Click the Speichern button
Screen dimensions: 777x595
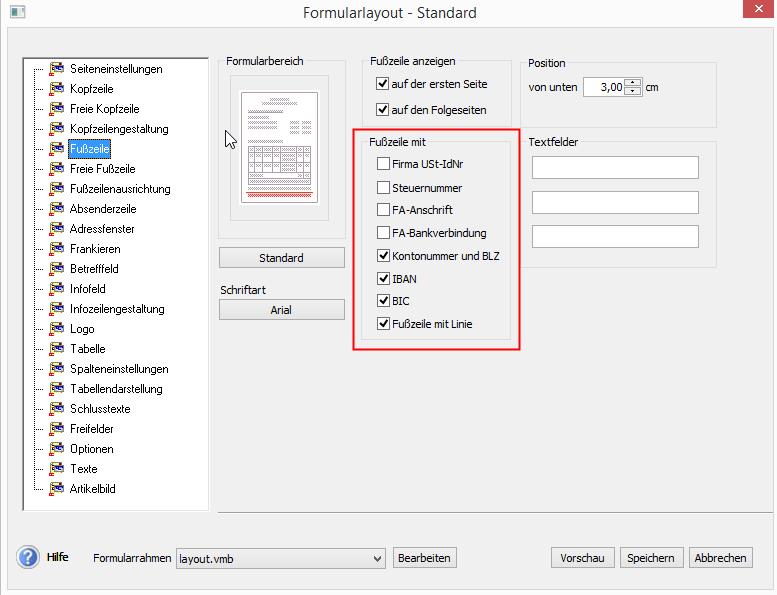651,558
